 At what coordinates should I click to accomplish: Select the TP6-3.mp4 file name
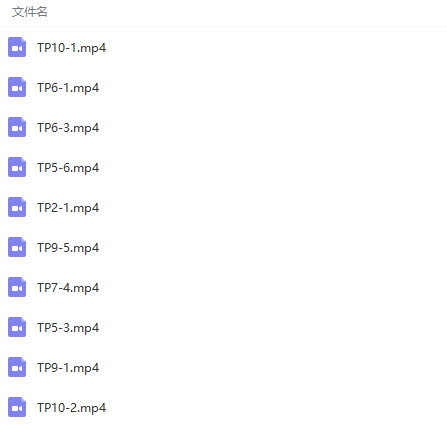click(x=68, y=128)
